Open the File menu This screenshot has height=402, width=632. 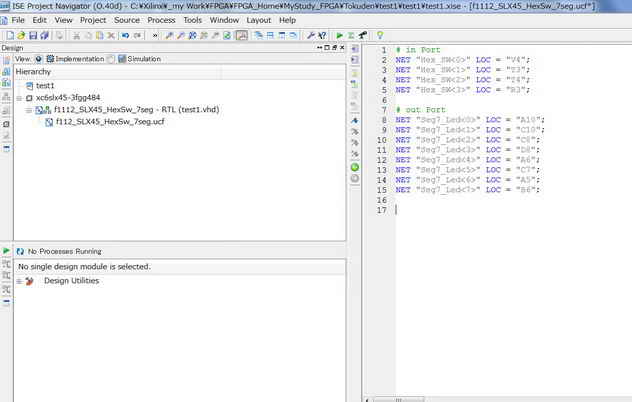18,20
